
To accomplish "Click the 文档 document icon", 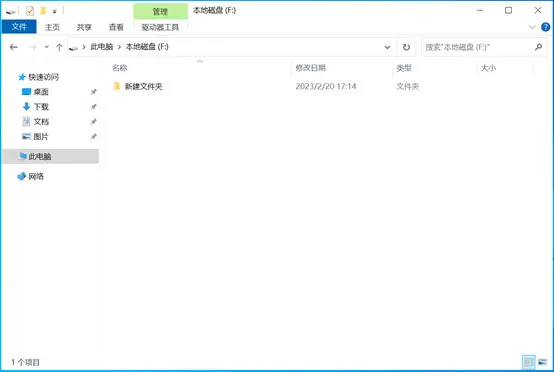I will pos(26,122).
